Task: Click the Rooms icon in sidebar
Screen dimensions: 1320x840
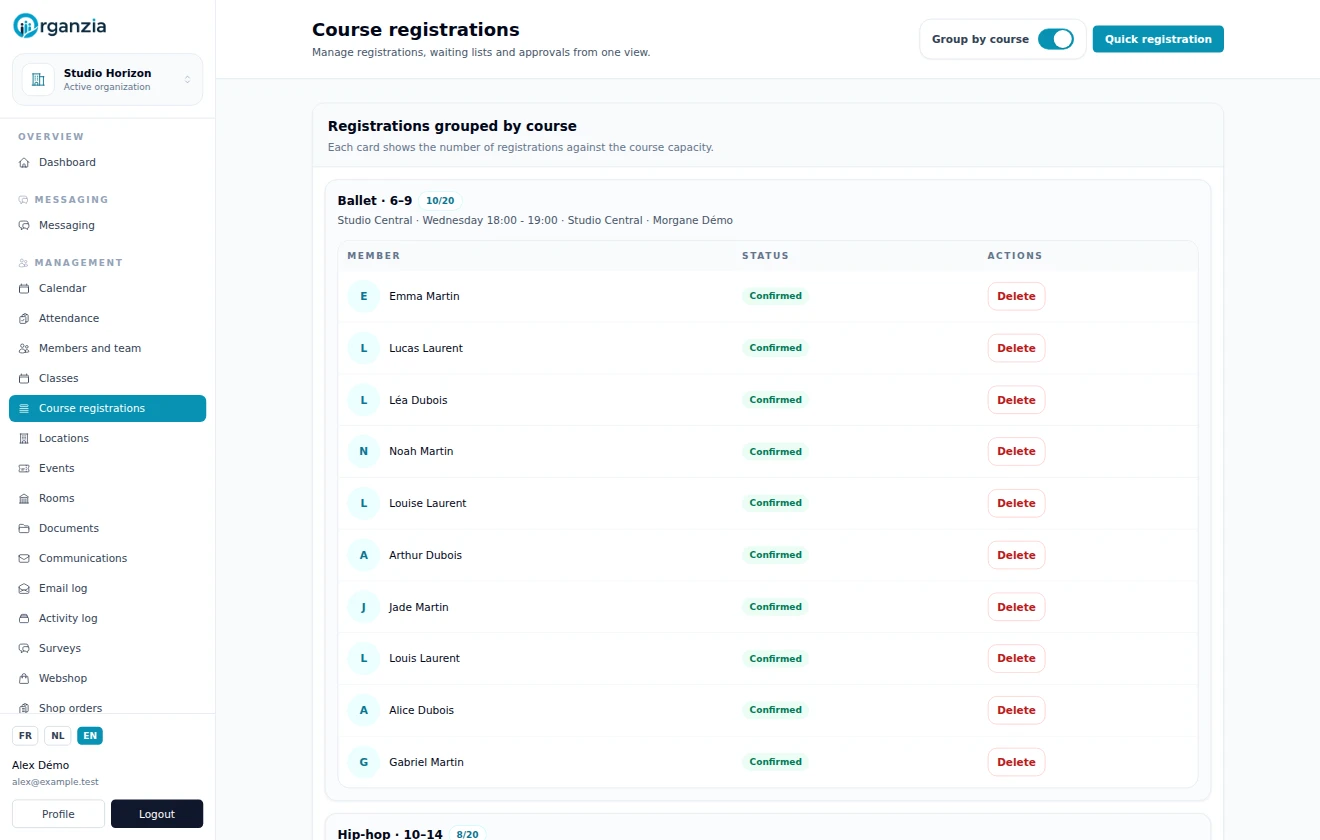Action: [24, 498]
